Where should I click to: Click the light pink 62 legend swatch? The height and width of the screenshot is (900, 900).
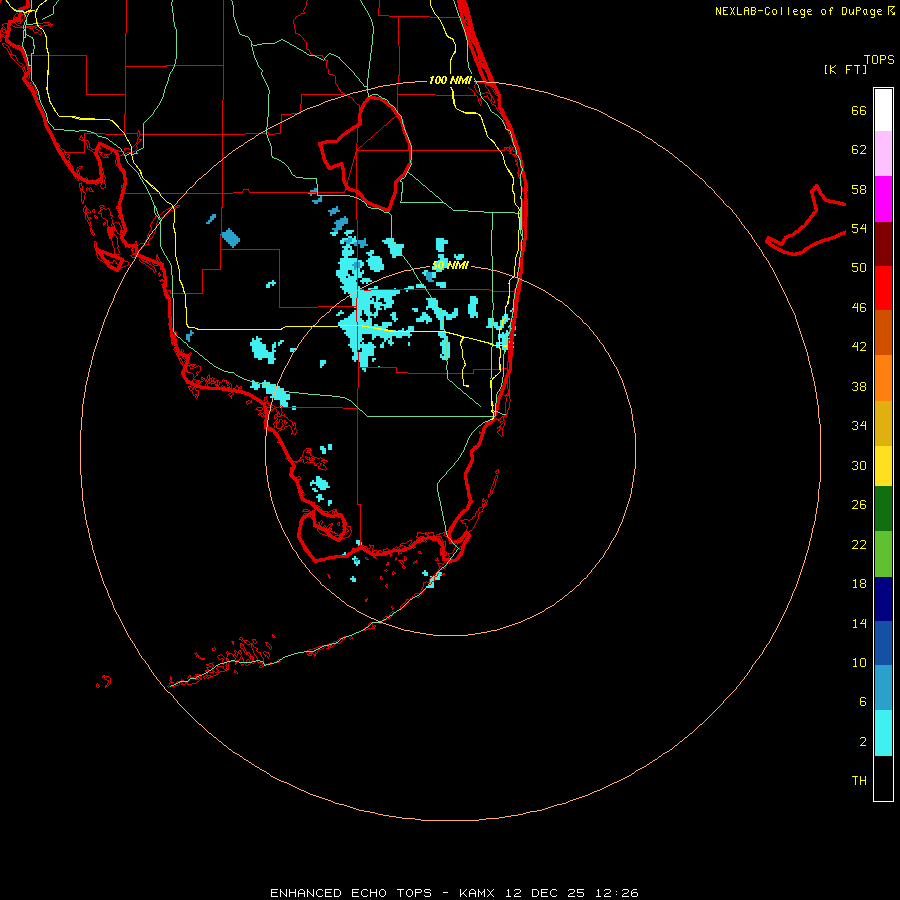(x=883, y=153)
